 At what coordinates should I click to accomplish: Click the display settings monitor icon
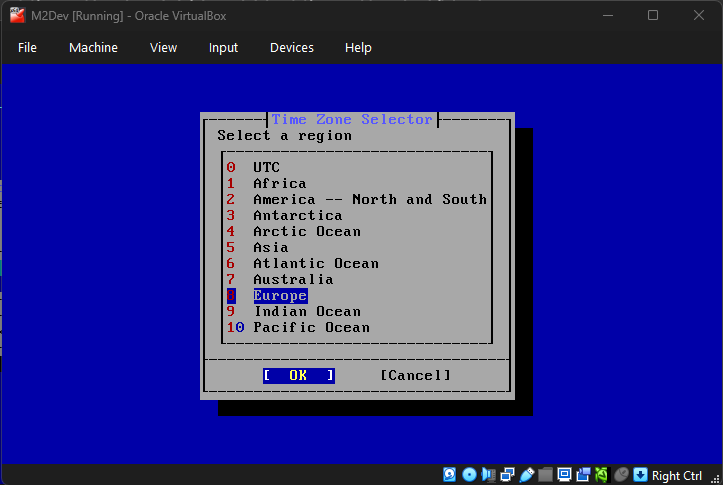tap(564, 475)
